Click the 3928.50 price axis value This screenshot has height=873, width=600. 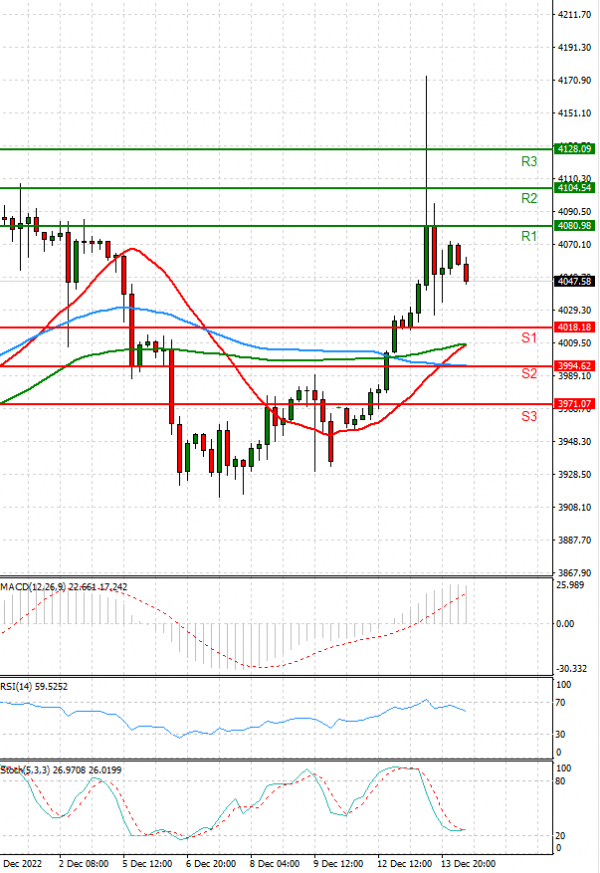point(574,474)
